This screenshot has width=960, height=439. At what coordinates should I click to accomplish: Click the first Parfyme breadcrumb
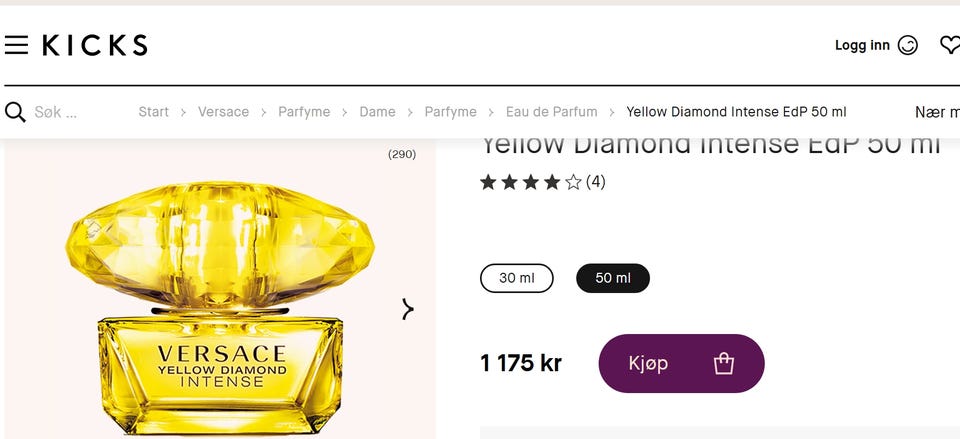tap(304, 112)
